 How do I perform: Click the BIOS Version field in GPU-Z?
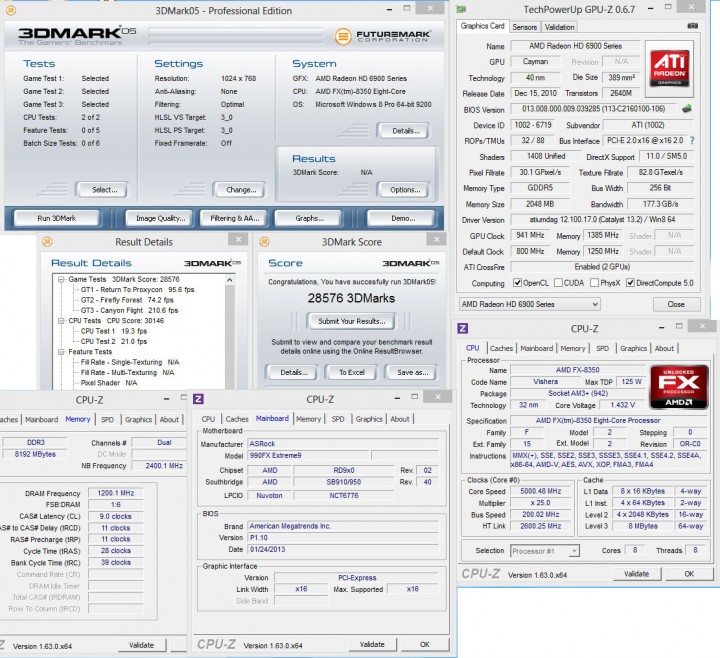click(593, 109)
